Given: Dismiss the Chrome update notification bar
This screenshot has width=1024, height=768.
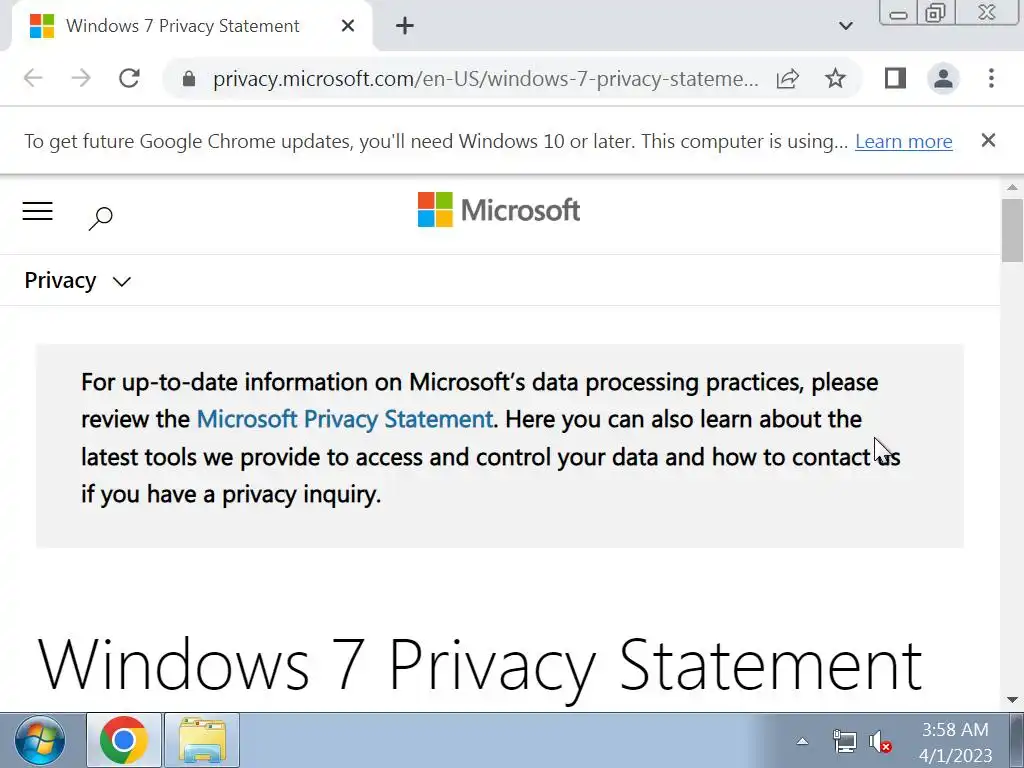Looking at the screenshot, I should pyautogui.click(x=988, y=141).
